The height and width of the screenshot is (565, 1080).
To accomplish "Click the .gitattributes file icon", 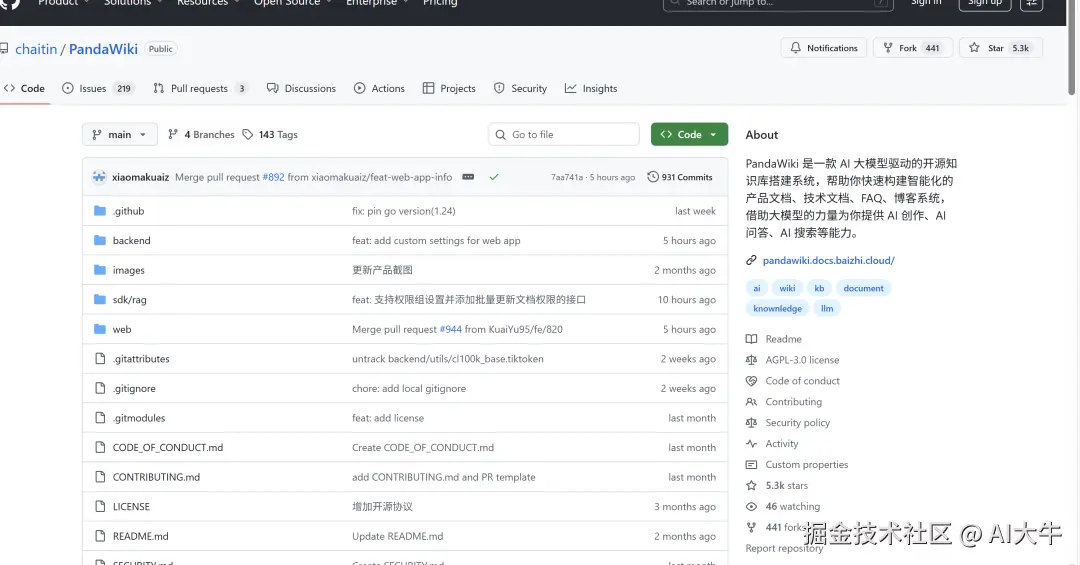I will point(100,359).
